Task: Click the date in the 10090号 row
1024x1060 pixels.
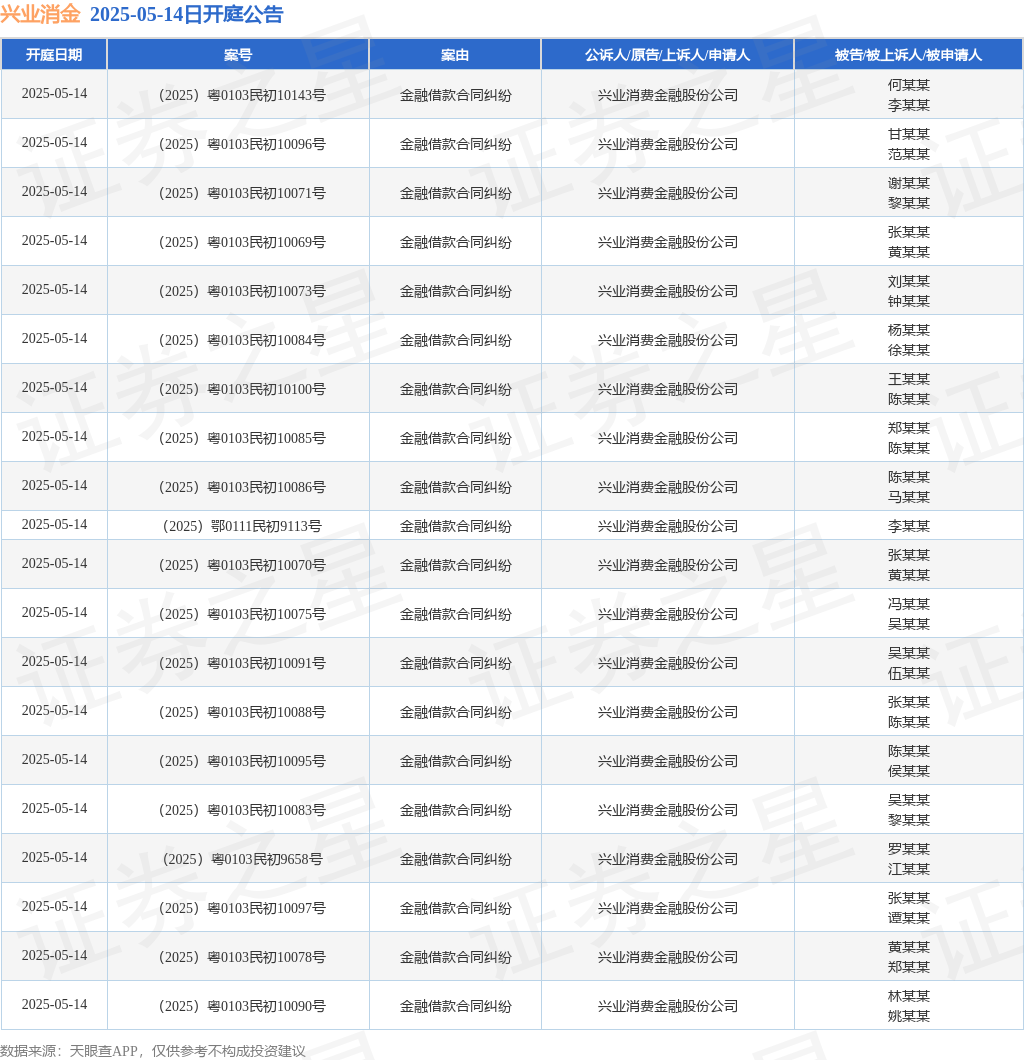Action: pos(54,1005)
